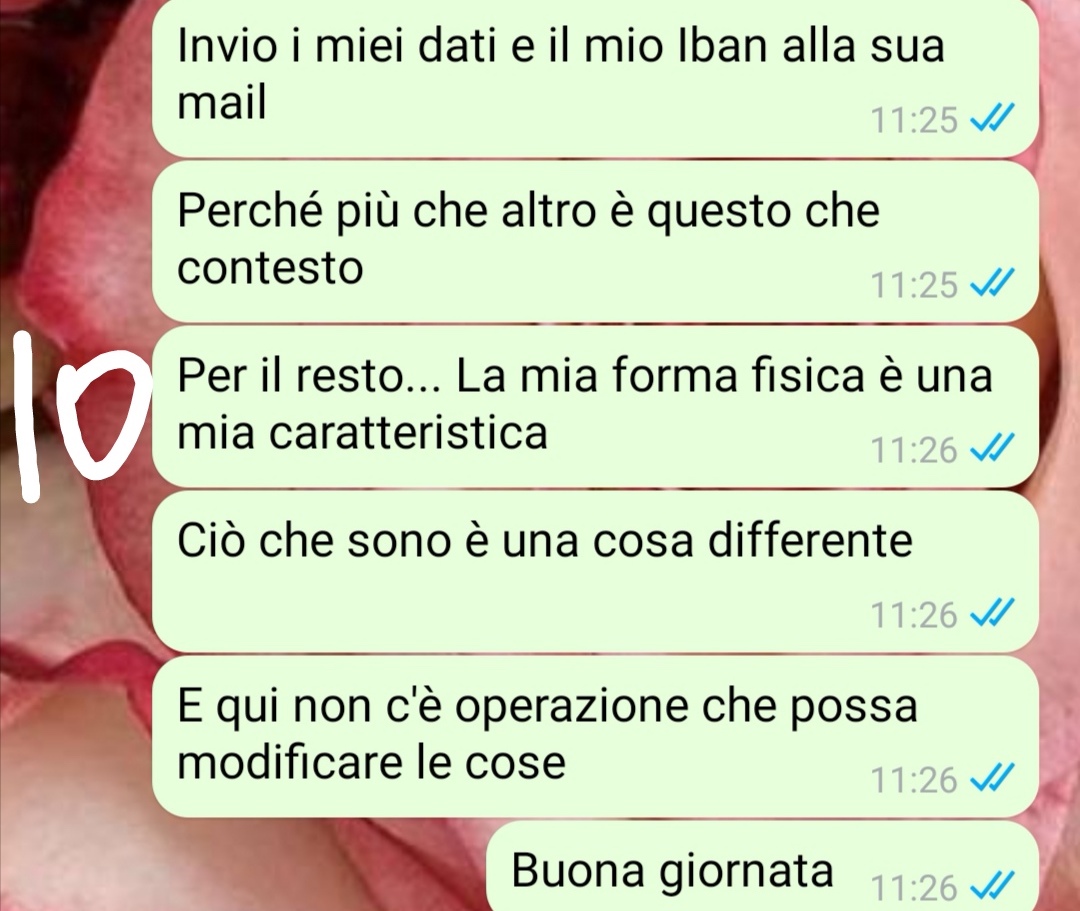Tap read-receipt checkmarks on "Invio i miei dati" message
This screenshot has height=911, width=1080.
991,120
